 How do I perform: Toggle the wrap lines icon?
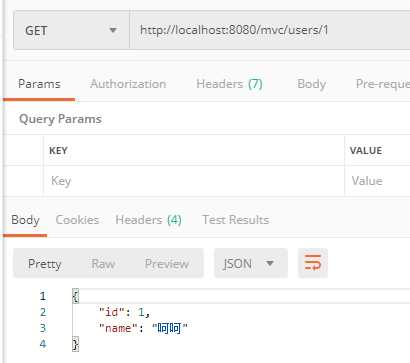click(x=313, y=263)
